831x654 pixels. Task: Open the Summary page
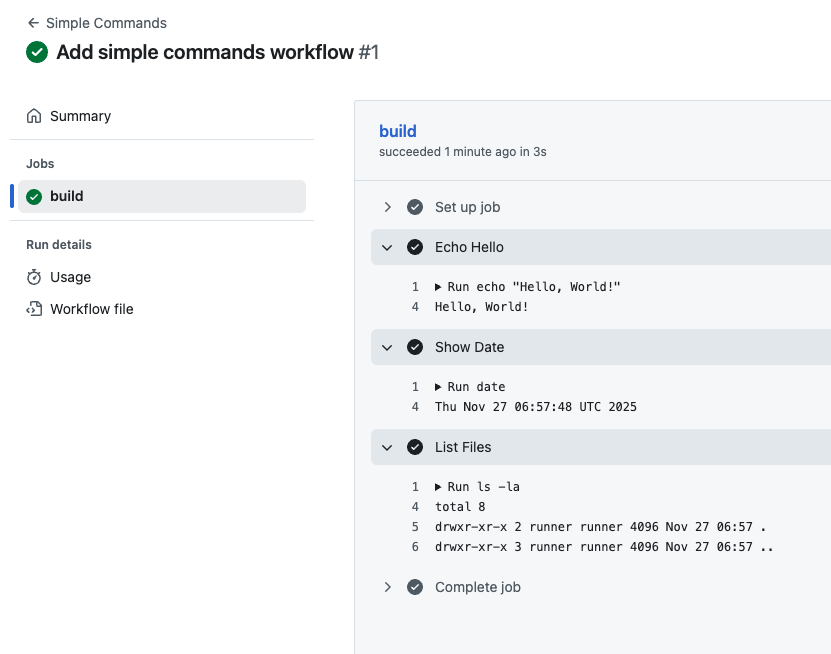point(79,116)
